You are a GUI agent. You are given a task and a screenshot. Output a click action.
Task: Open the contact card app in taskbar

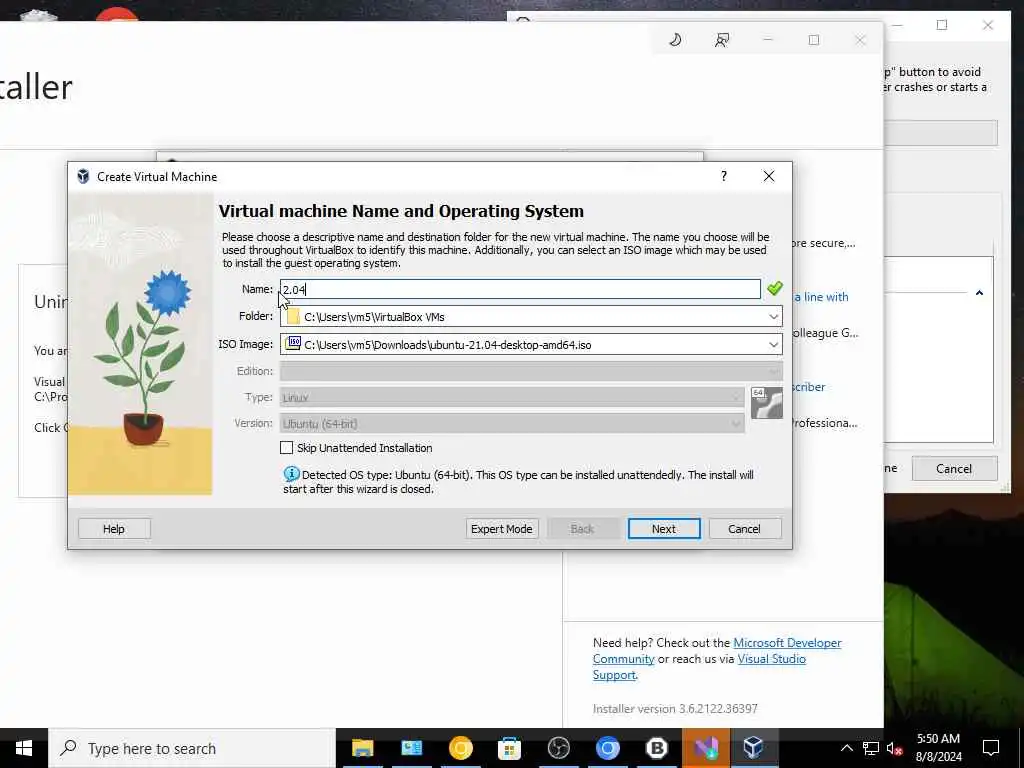(x=411, y=748)
